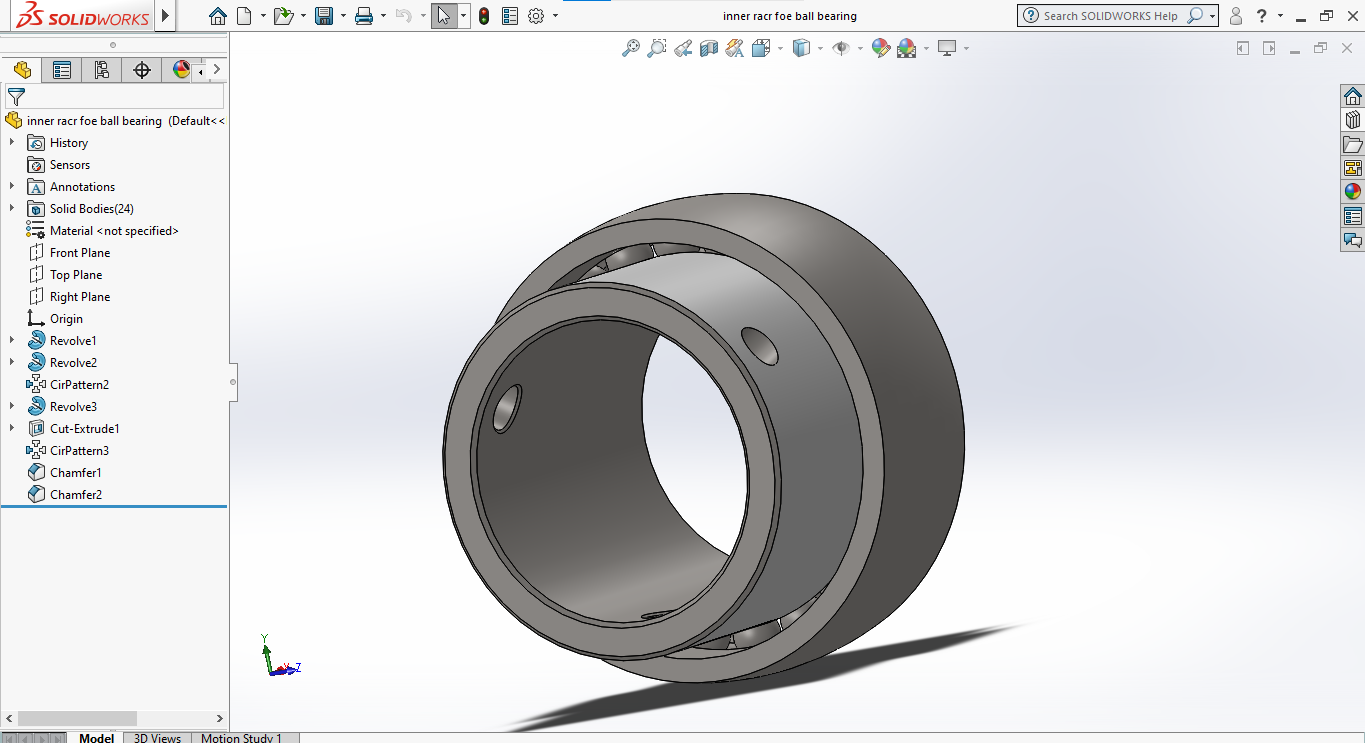Expand the Solid Bodies(24) folder
Screen dimensions: 1365x743
[x=12, y=209]
